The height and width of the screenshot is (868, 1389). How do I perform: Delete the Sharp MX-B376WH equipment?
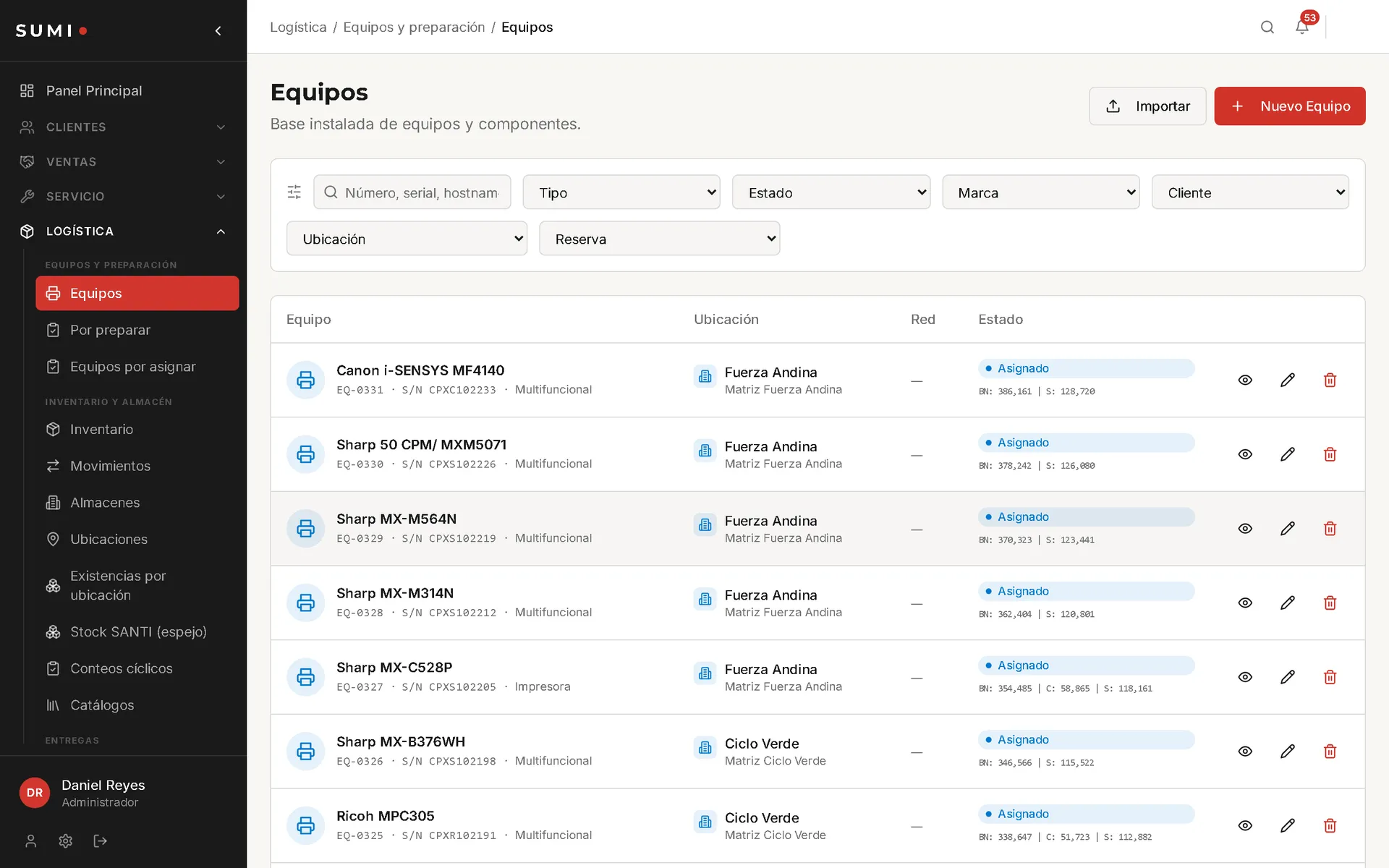click(x=1330, y=752)
